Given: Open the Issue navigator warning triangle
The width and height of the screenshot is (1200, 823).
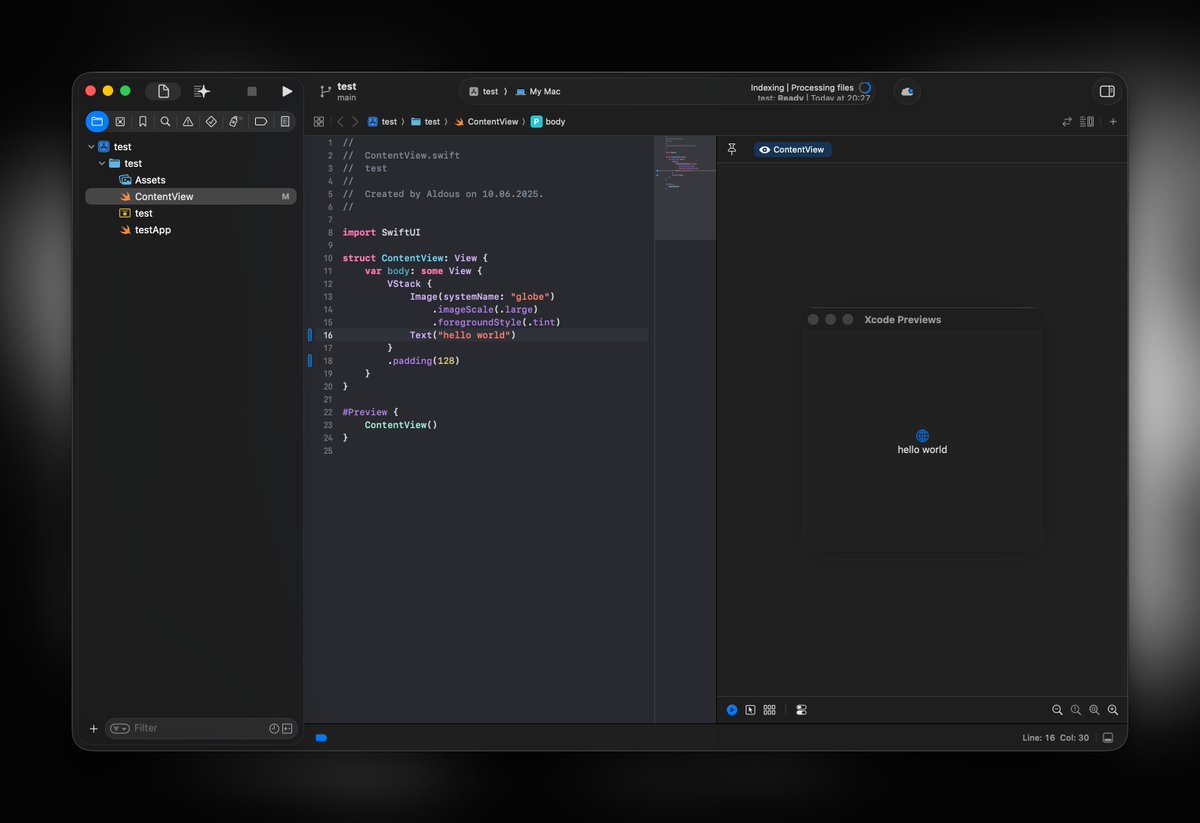Looking at the screenshot, I should (x=188, y=121).
